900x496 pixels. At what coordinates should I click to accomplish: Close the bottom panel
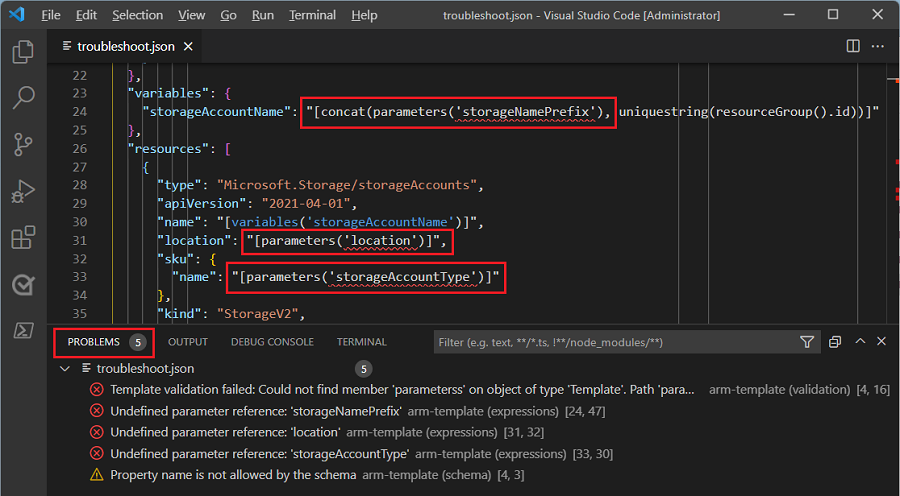pyautogui.click(x=882, y=341)
